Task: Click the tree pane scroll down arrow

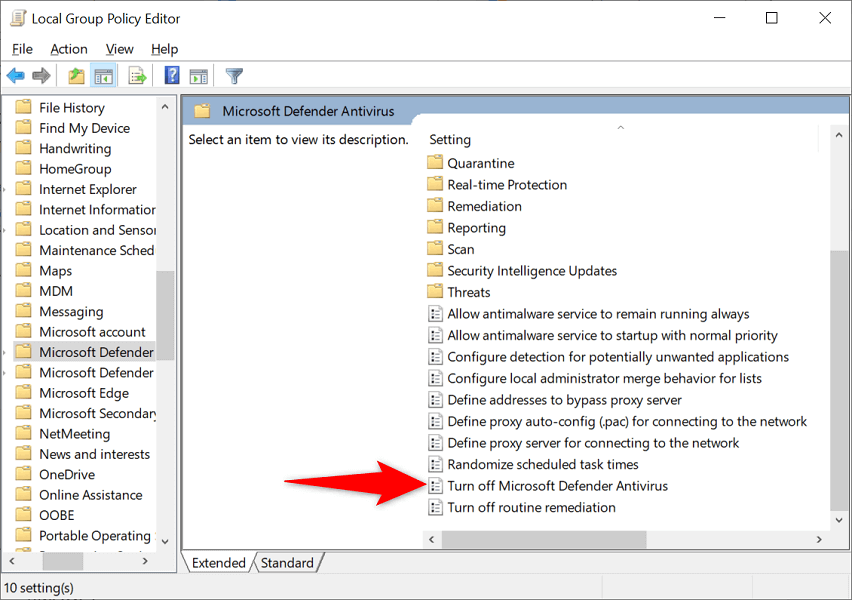Action: 165,541
